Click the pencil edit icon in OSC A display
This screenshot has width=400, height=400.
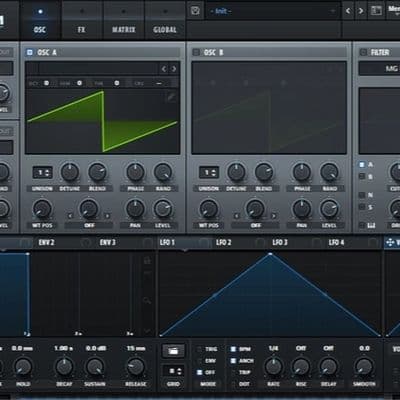coord(171,97)
